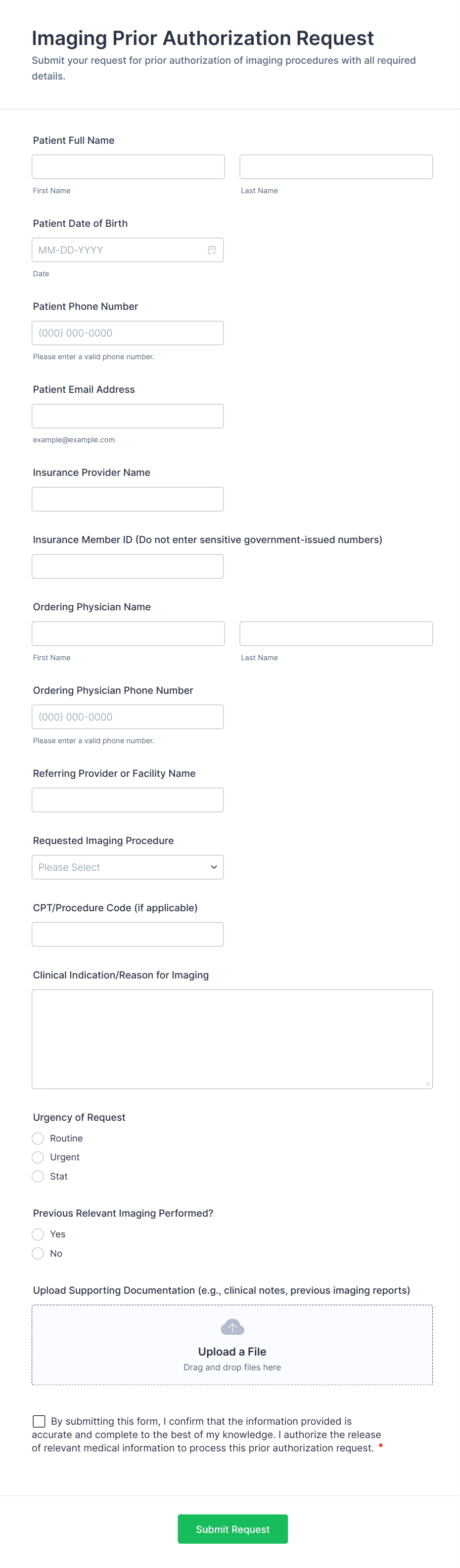The height and width of the screenshot is (1568, 460).
Task: Focus the Insurance Provider Name field
Action: pos(127,499)
